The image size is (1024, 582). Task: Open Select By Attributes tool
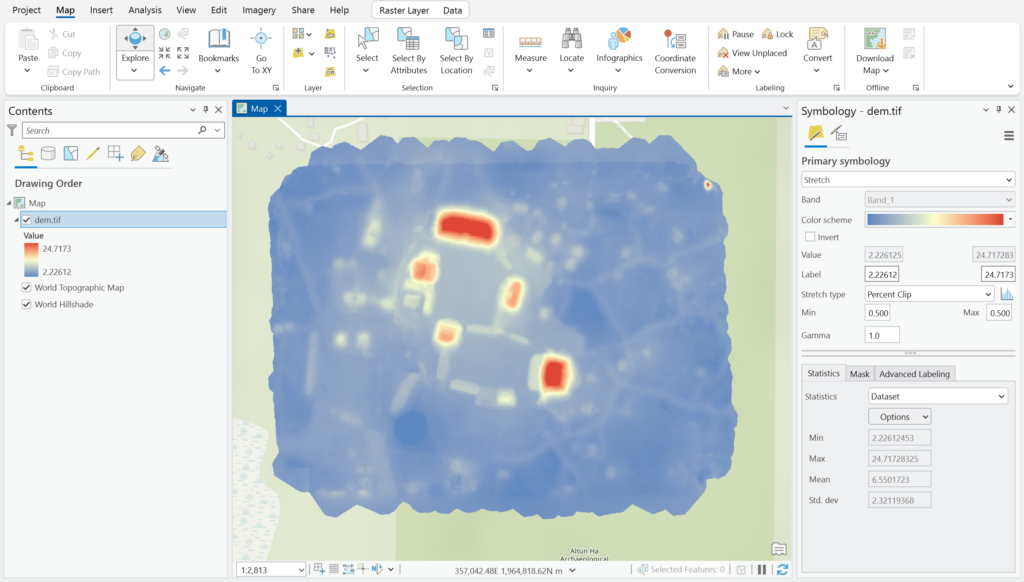(409, 51)
